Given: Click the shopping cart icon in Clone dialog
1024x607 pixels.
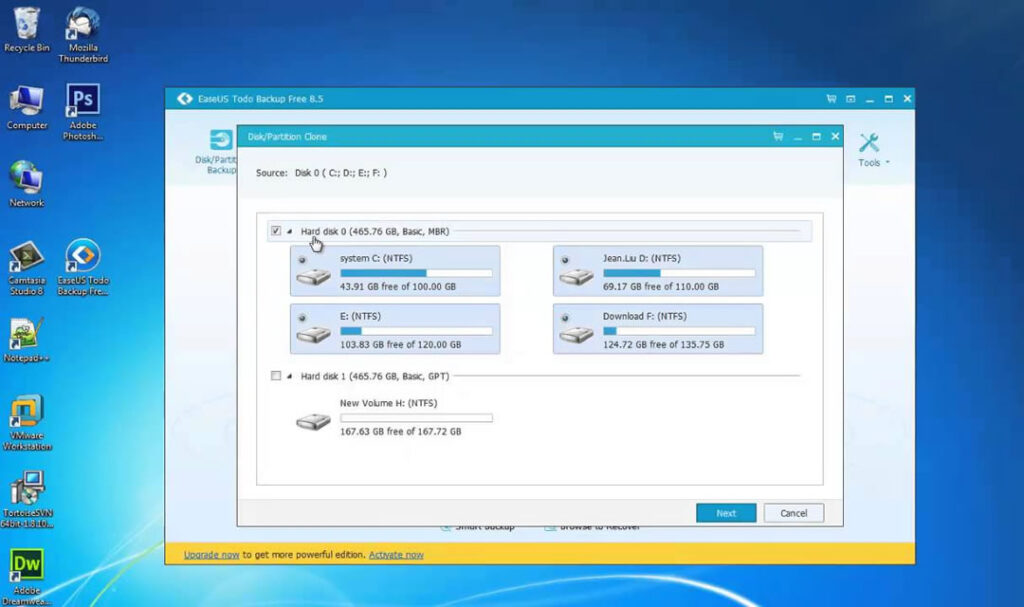Looking at the screenshot, I should click(x=778, y=136).
